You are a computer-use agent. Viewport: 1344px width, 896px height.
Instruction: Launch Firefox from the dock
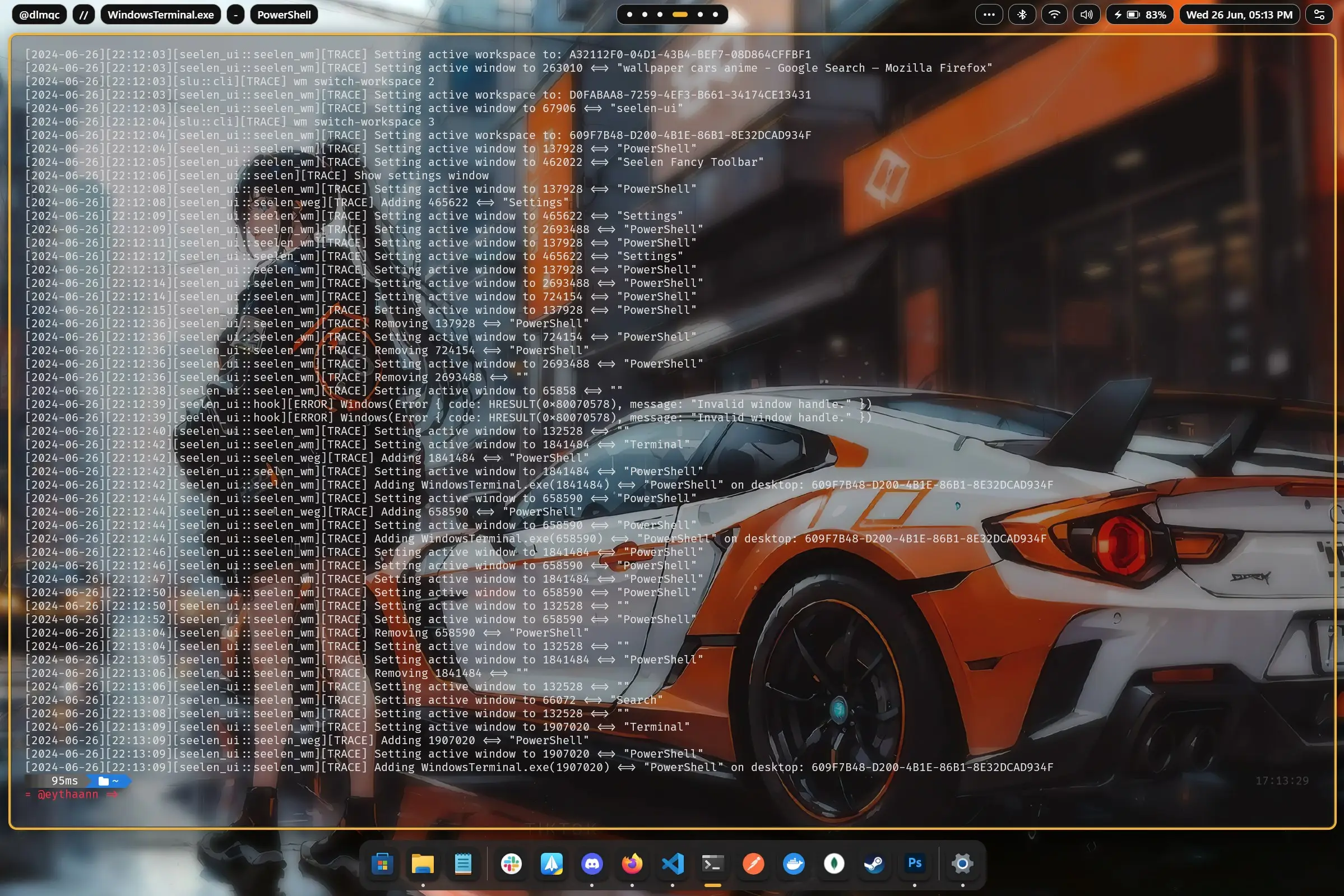(632, 865)
